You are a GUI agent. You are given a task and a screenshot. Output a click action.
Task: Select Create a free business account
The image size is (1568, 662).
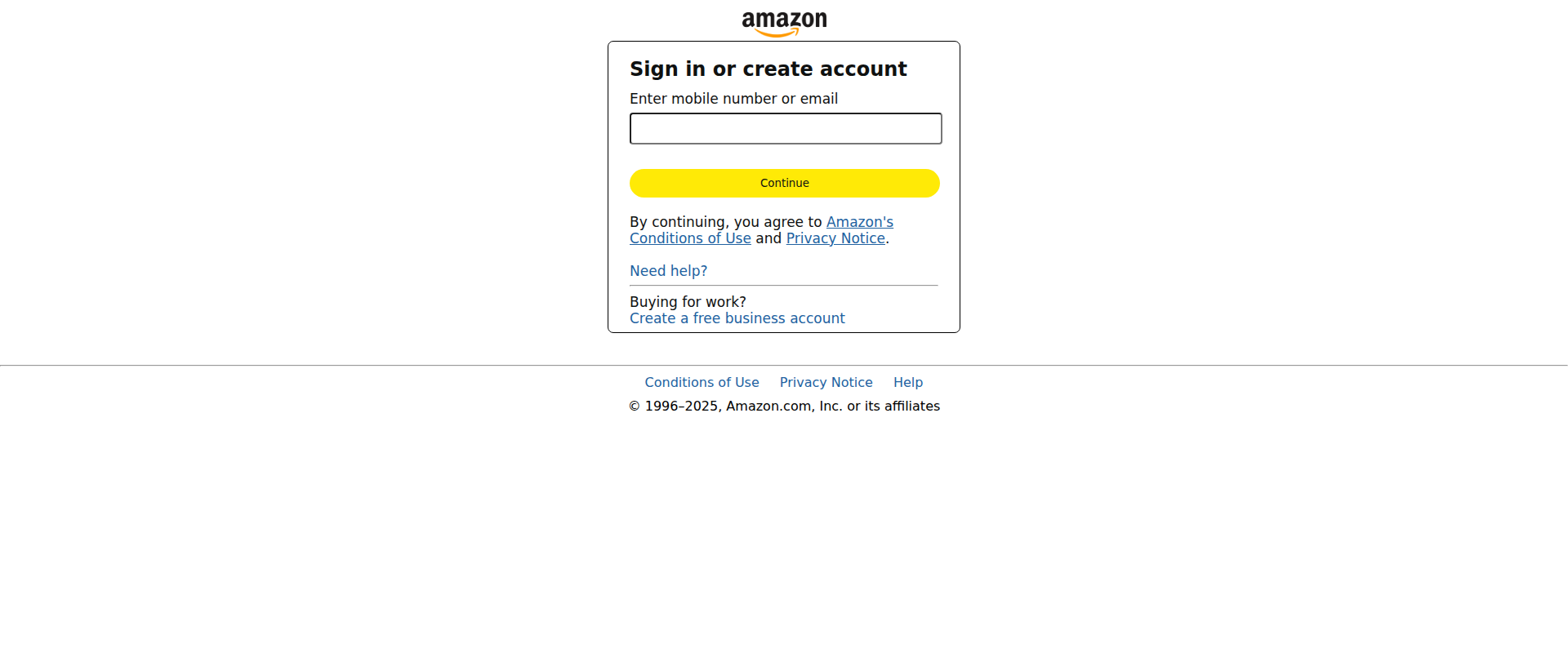pos(737,318)
